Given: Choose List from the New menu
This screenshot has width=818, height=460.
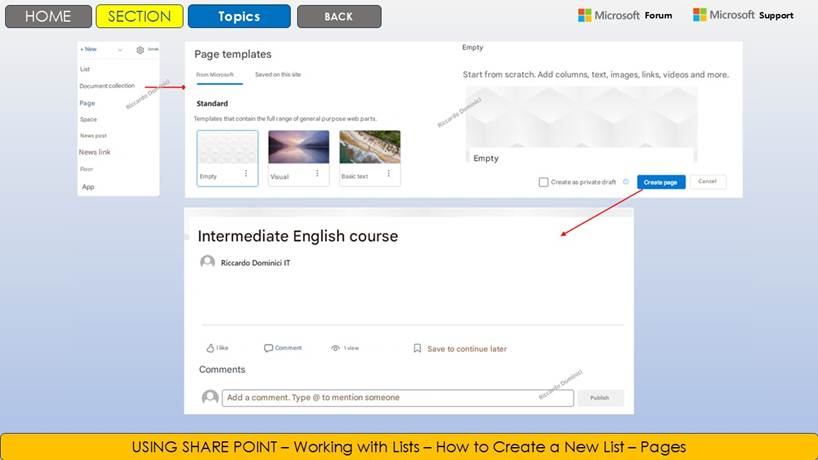Looking at the screenshot, I should pos(85,69).
